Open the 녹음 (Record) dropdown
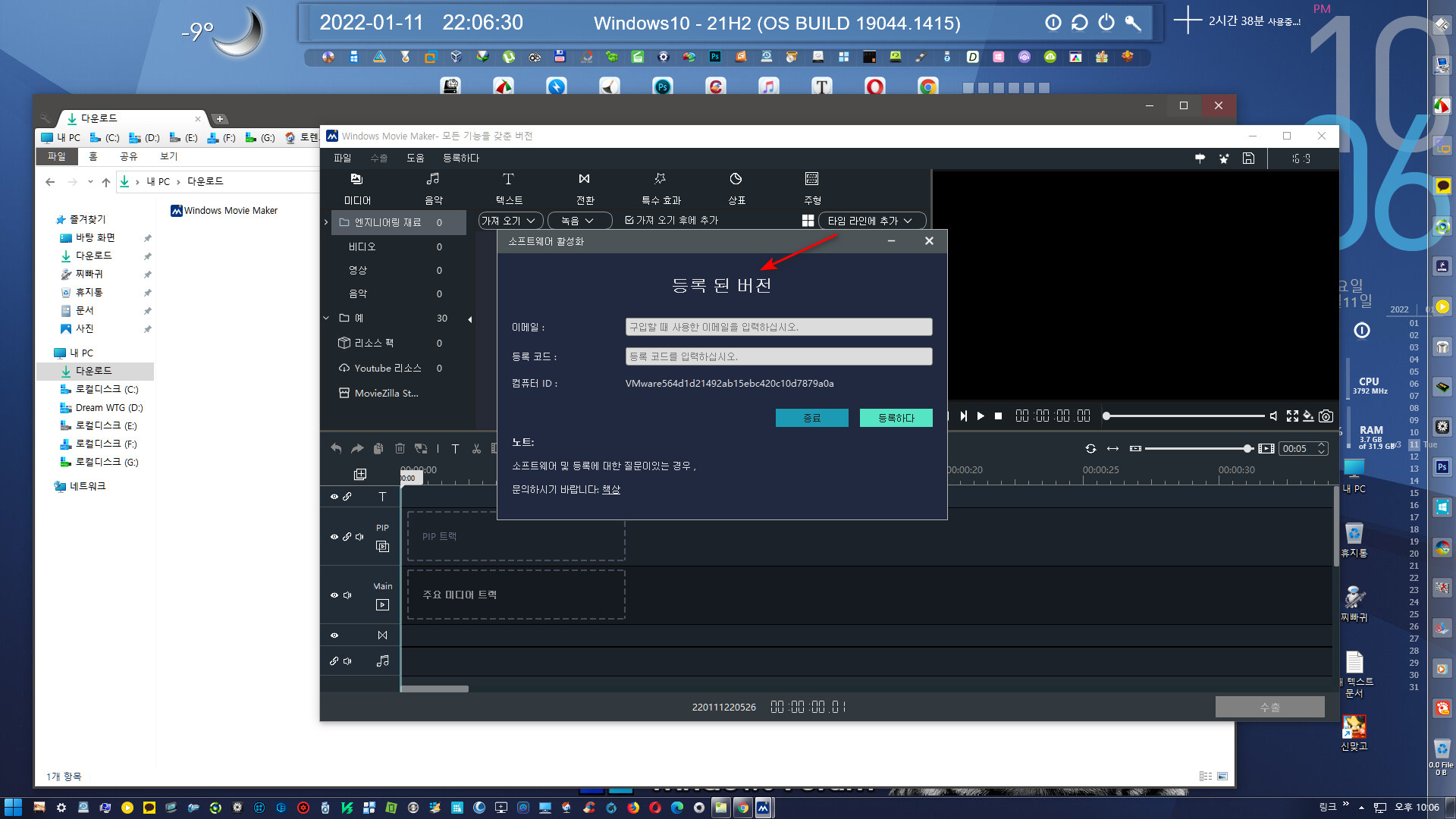1456x819 pixels. point(580,221)
